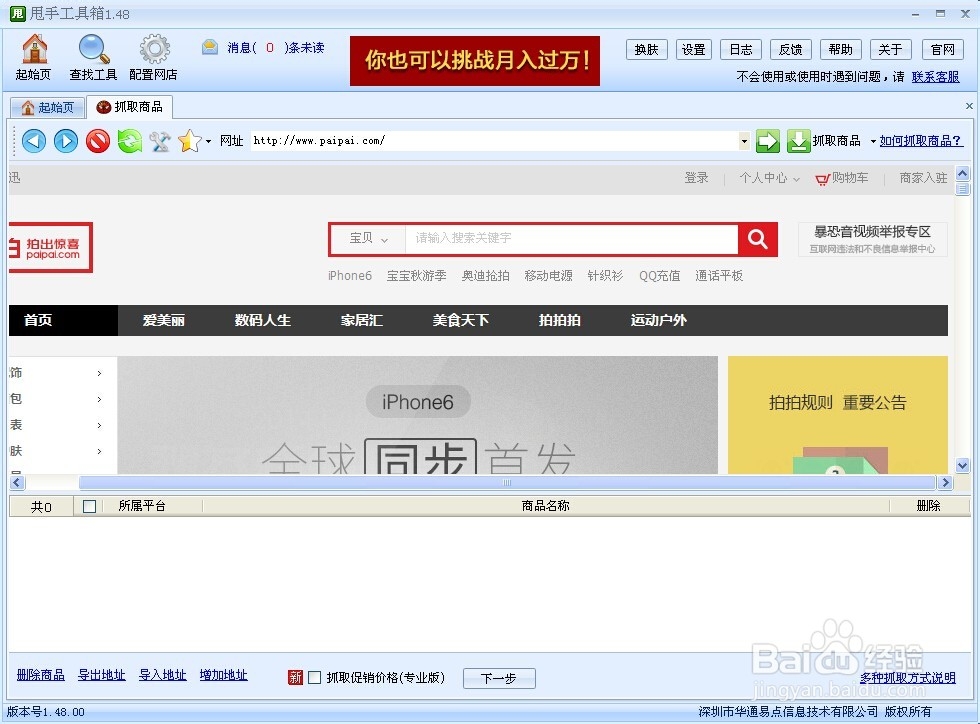Screen dimensions: 980x724
Task: Click the iPhone6 hot search keyword
Action: (350, 276)
